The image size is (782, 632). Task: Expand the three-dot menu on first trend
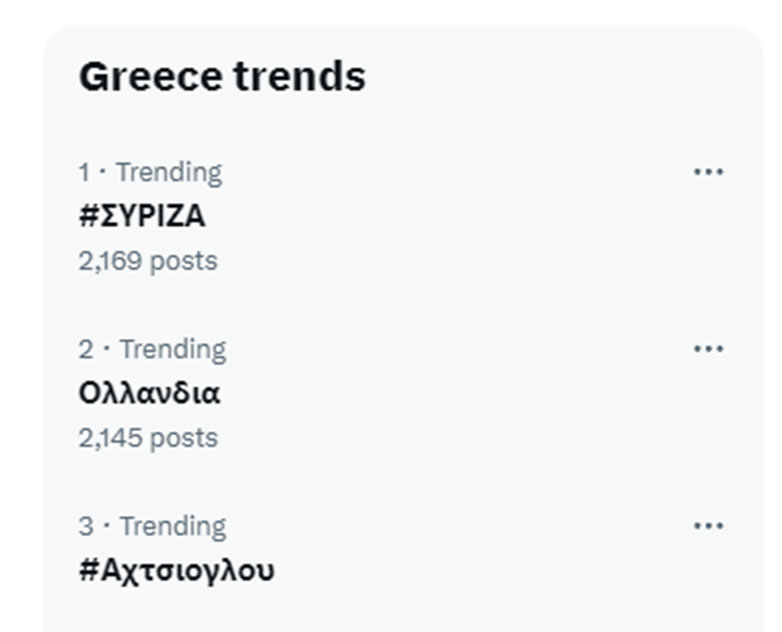pos(708,172)
